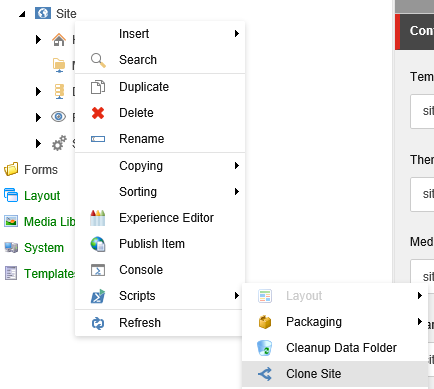Click the gears Settings icon in tree

(59, 143)
